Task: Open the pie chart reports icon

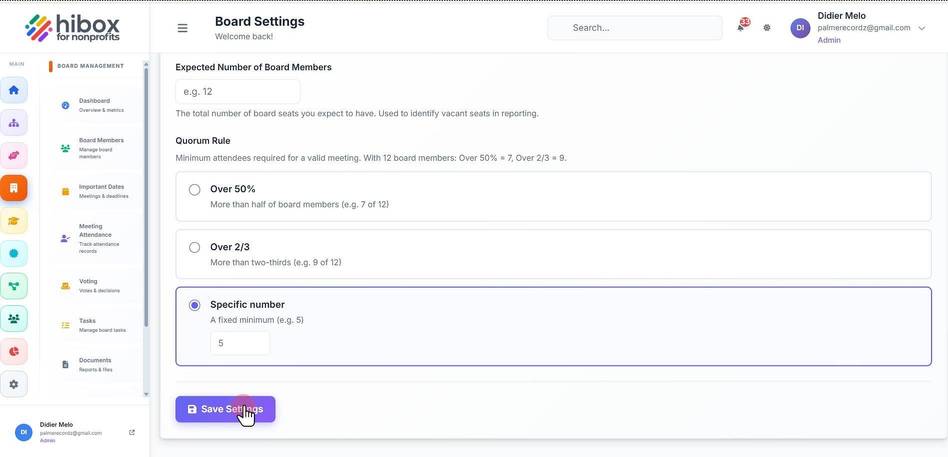Action: 14,351
